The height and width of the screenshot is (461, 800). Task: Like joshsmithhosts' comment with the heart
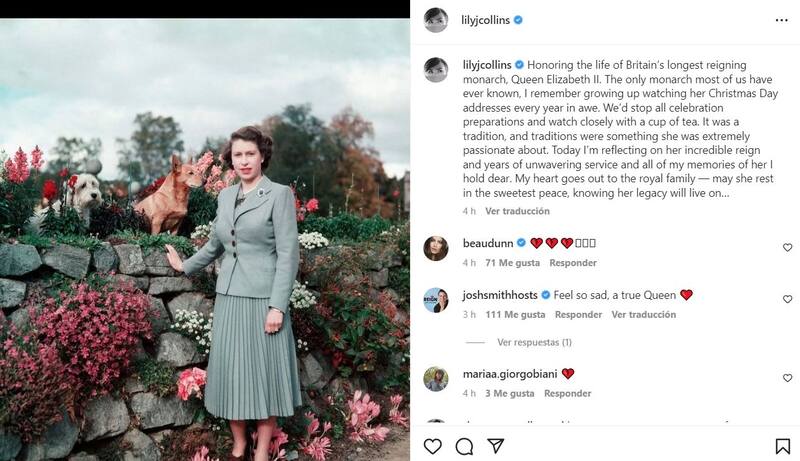[787, 299]
